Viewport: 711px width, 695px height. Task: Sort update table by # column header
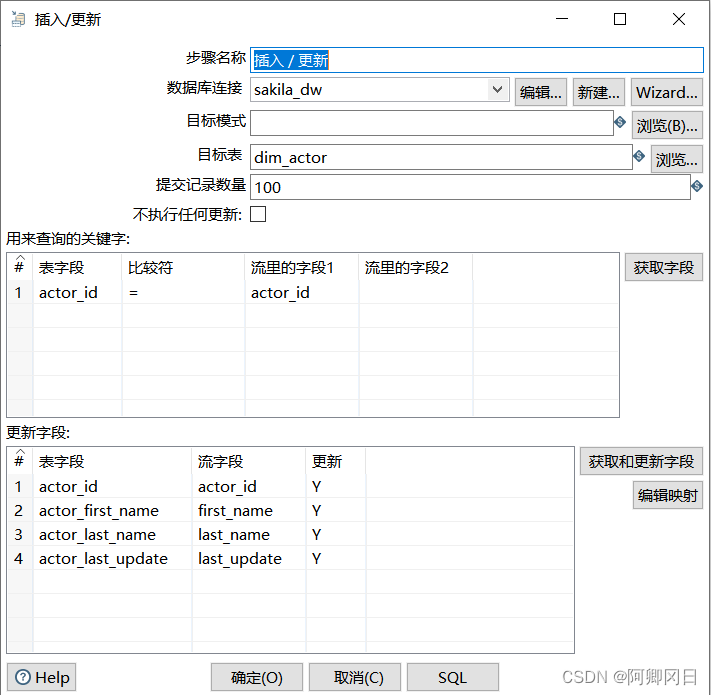[19, 461]
